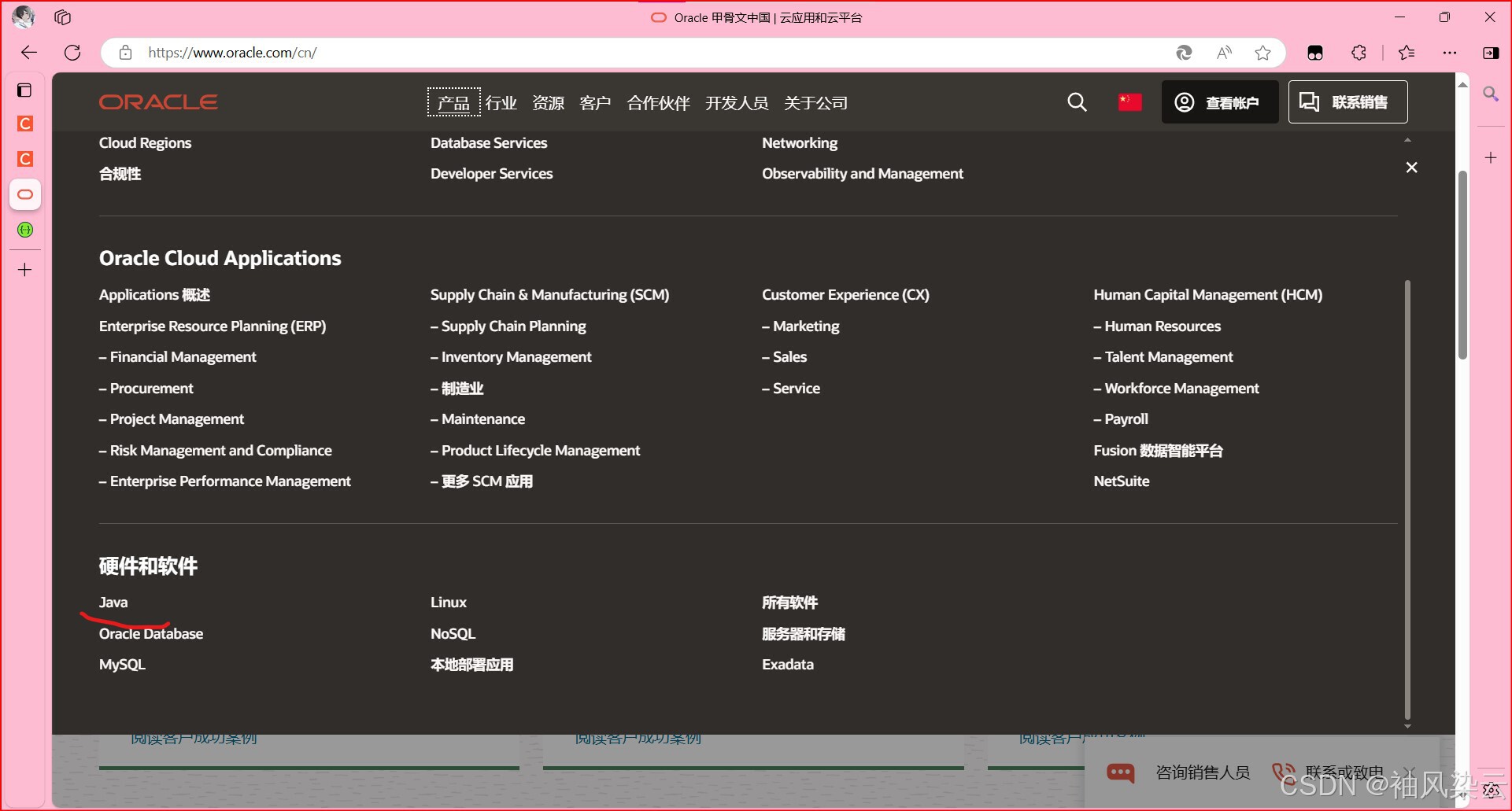The height and width of the screenshot is (811, 1512).
Task: Open a new tab with the plus icon
Action: click(x=25, y=270)
